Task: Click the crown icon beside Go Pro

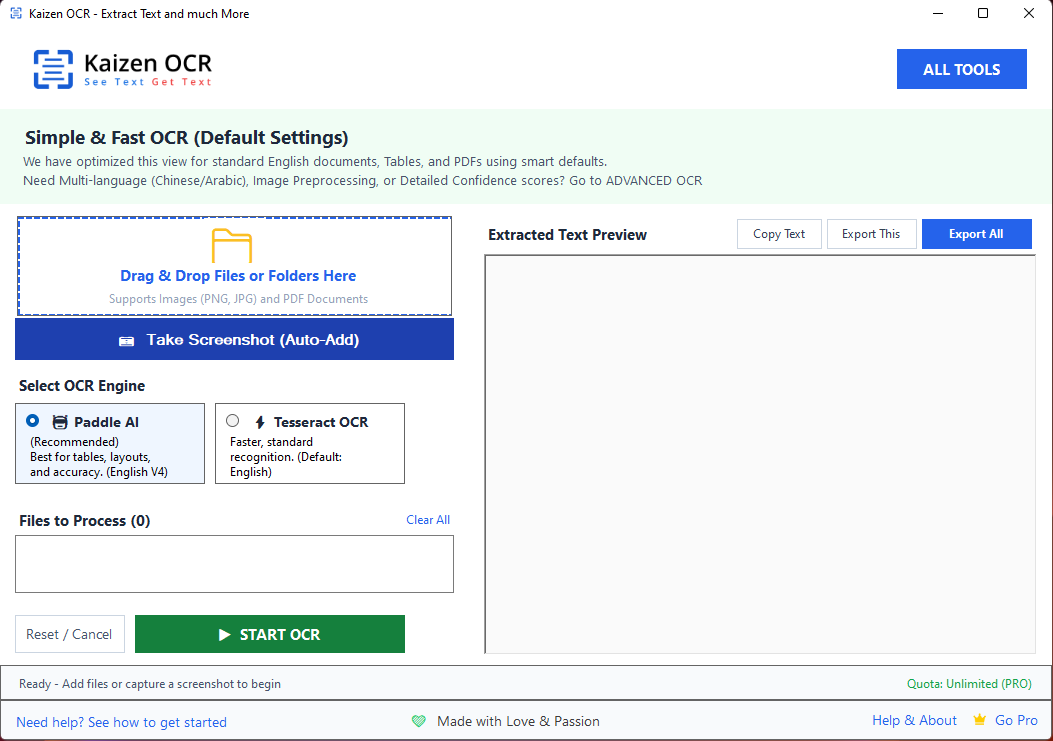Action: (x=980, y=720)
